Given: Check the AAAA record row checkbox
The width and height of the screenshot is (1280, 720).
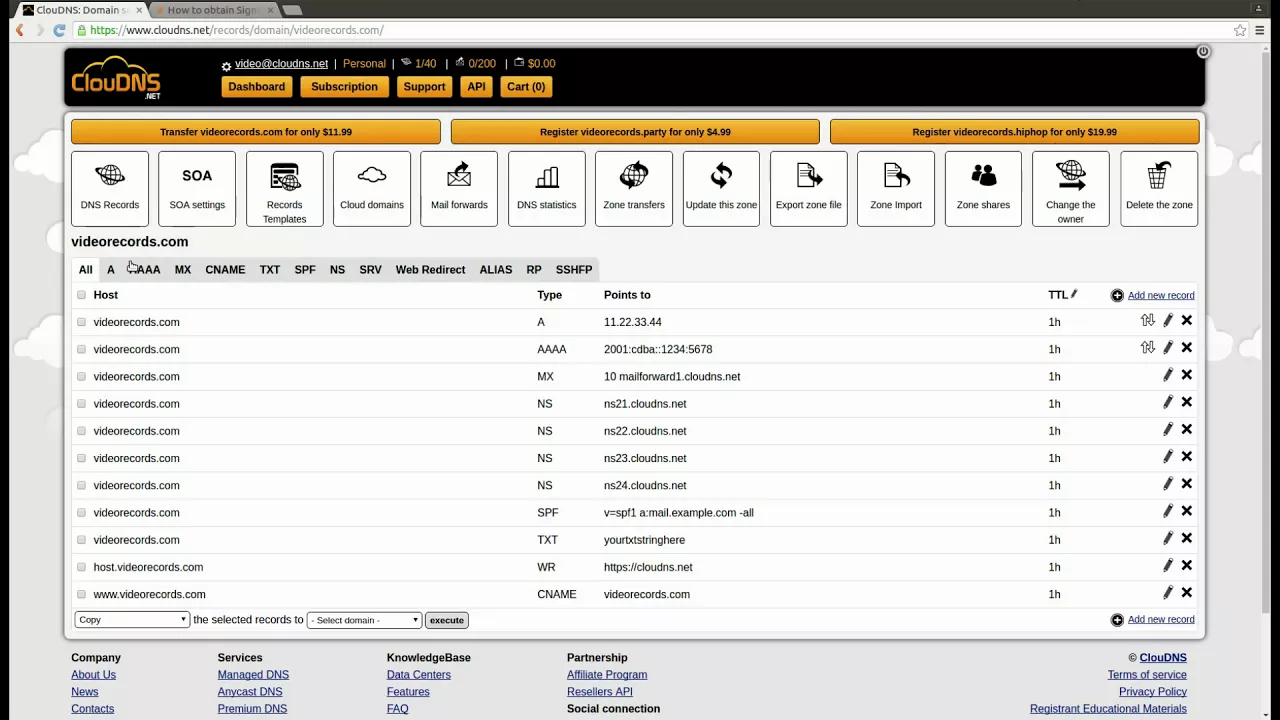Looking at the screenshot, I should [82, 349].
